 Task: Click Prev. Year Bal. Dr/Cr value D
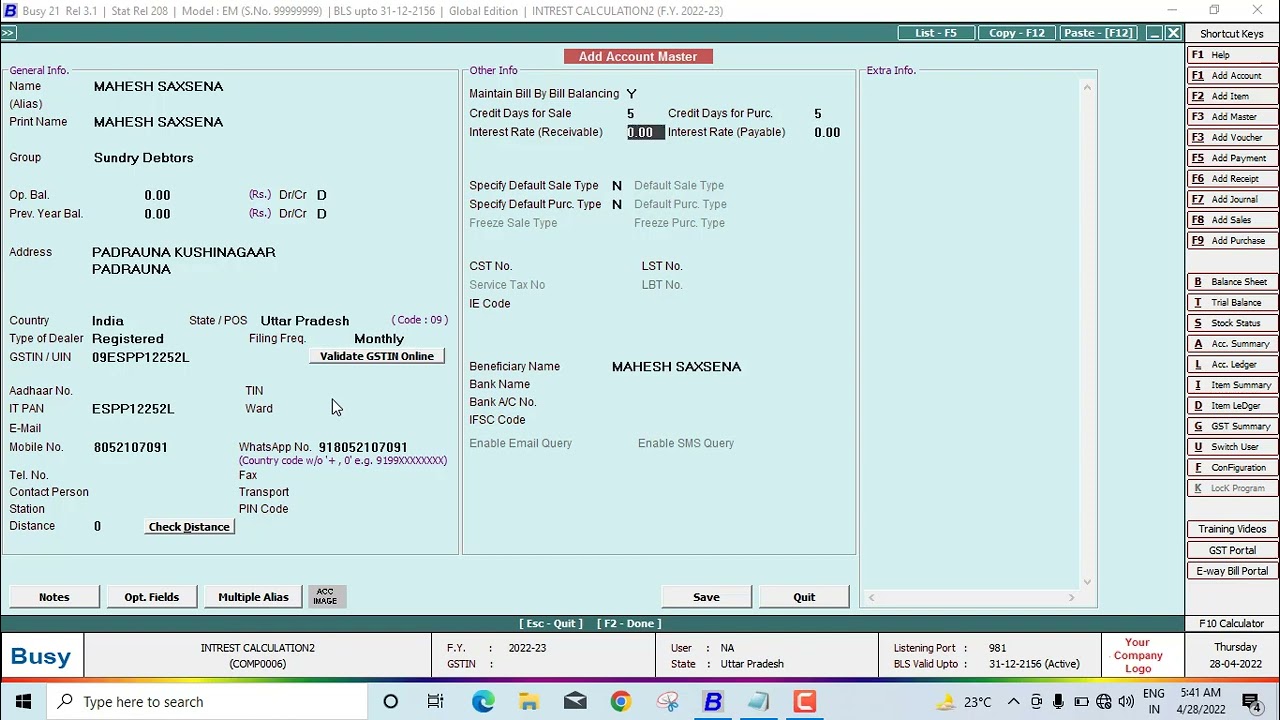pyautogui.click(x=322, y=214)
